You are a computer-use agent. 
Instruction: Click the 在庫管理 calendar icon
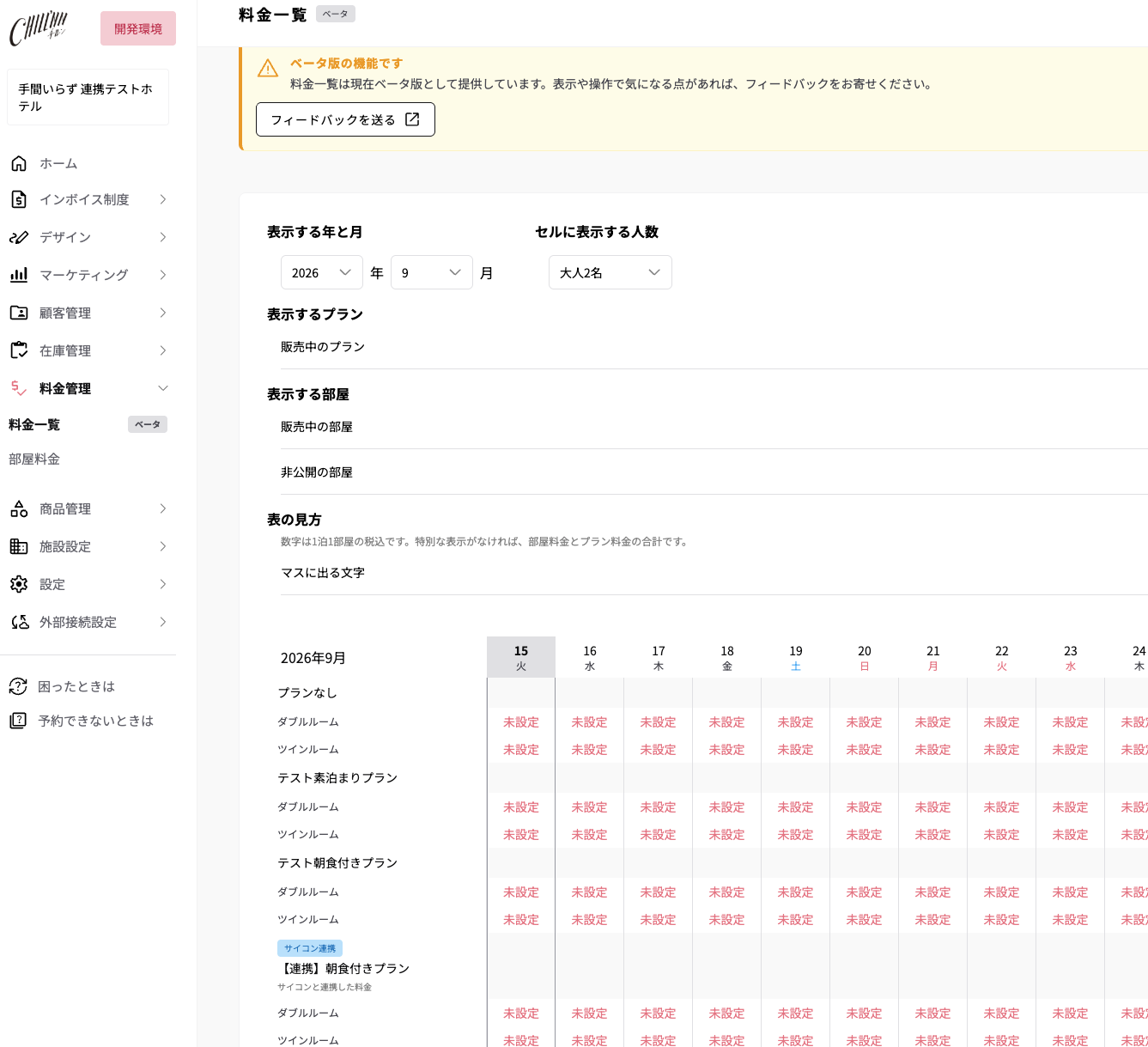tap(19, 350)
